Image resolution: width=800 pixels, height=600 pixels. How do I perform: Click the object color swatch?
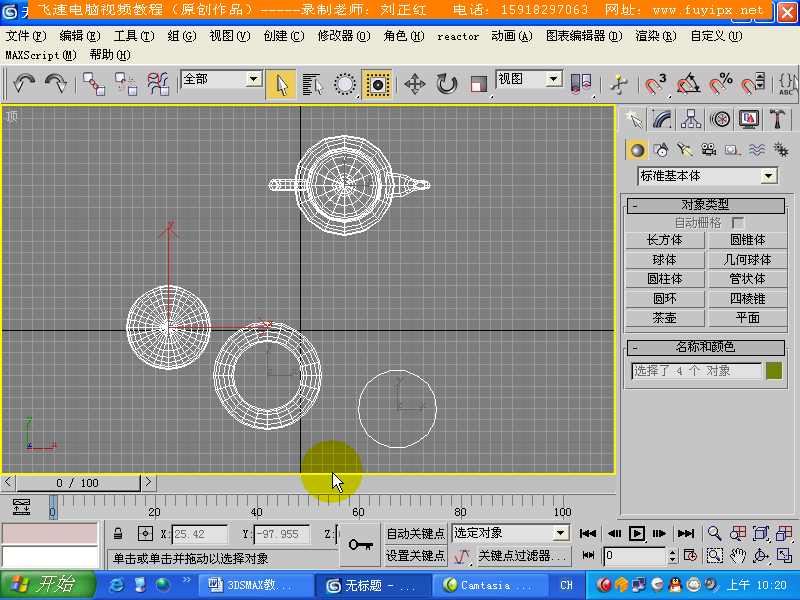774,371
